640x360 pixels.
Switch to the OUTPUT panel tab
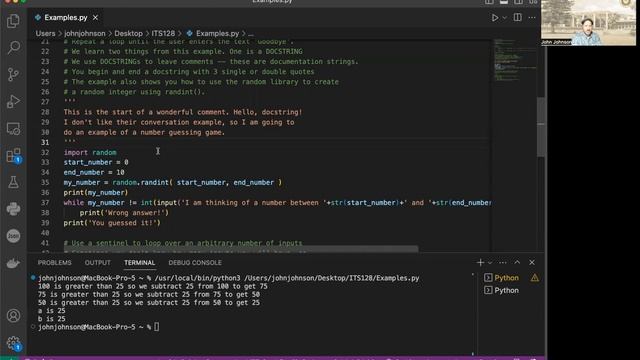pos(98,263)
